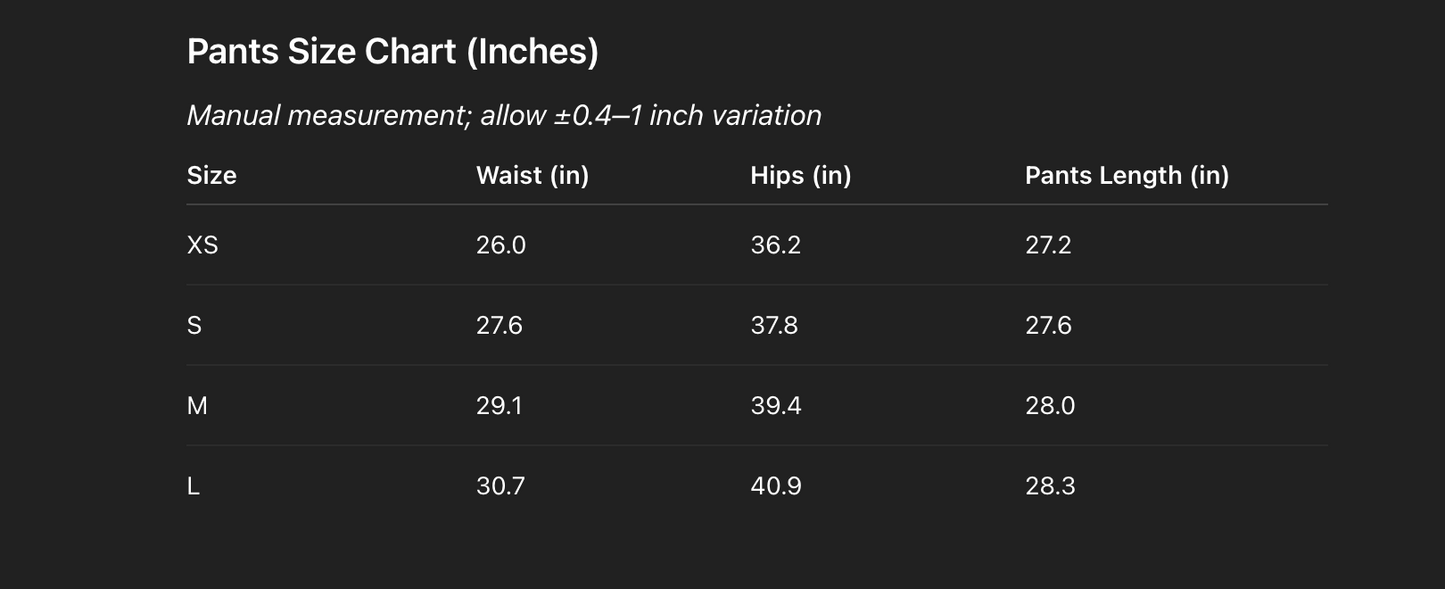Select the Waist (in) column header

click(532, 175)
